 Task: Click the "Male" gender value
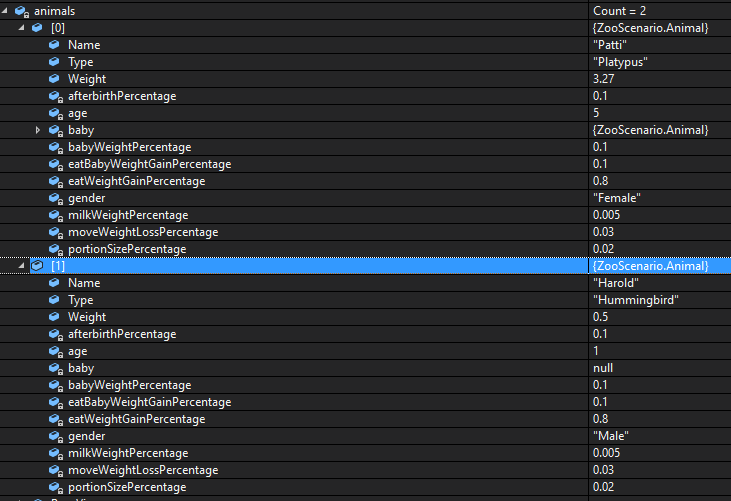tap(611, 436)
